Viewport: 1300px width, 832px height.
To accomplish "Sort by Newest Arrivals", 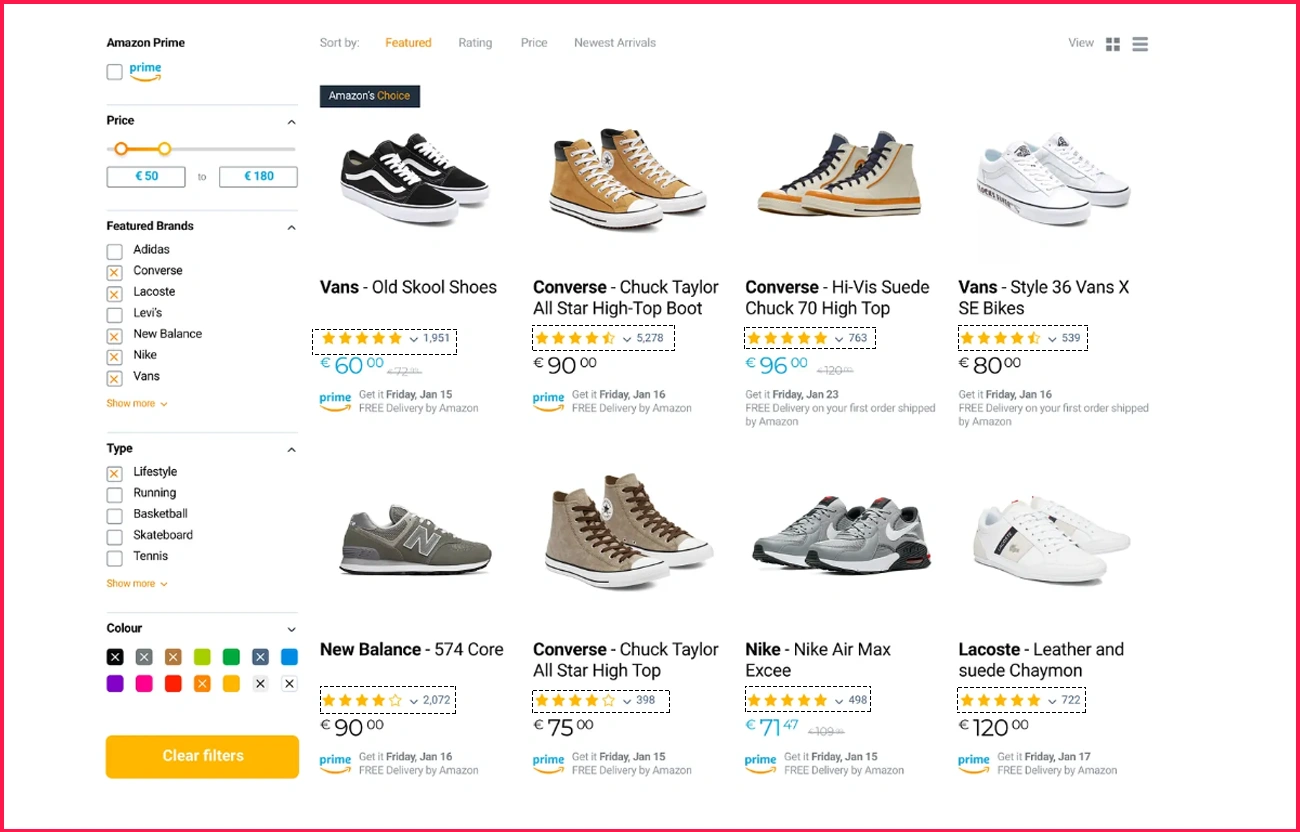I will (615, 43).
